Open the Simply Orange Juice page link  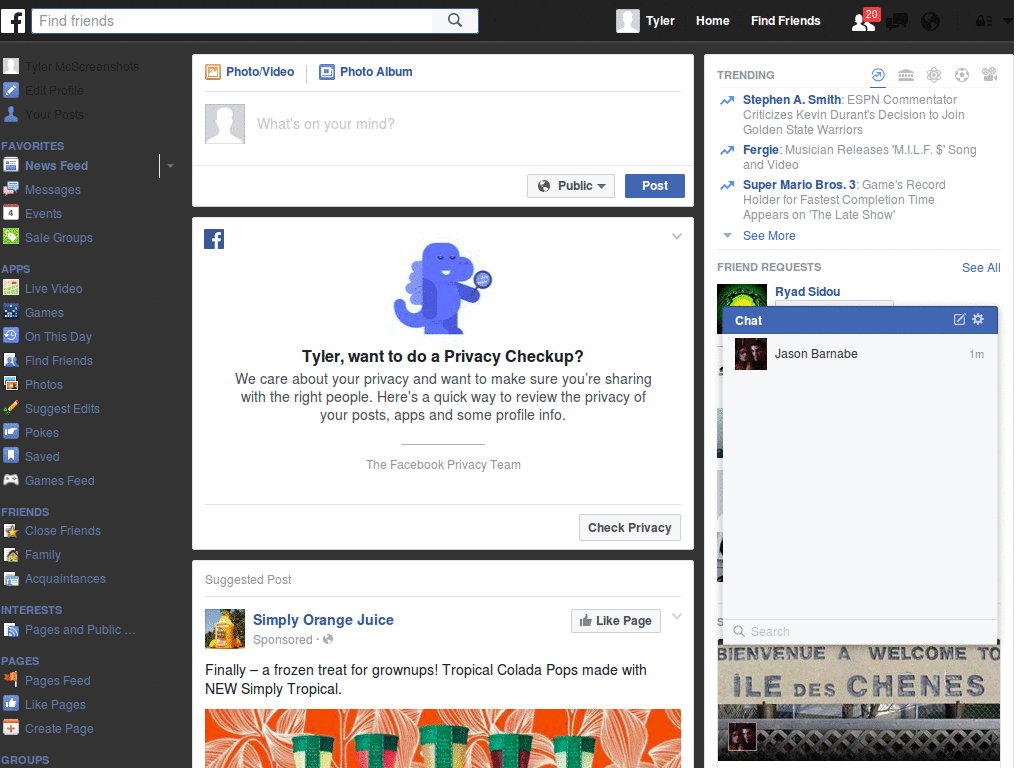(323, 620)
